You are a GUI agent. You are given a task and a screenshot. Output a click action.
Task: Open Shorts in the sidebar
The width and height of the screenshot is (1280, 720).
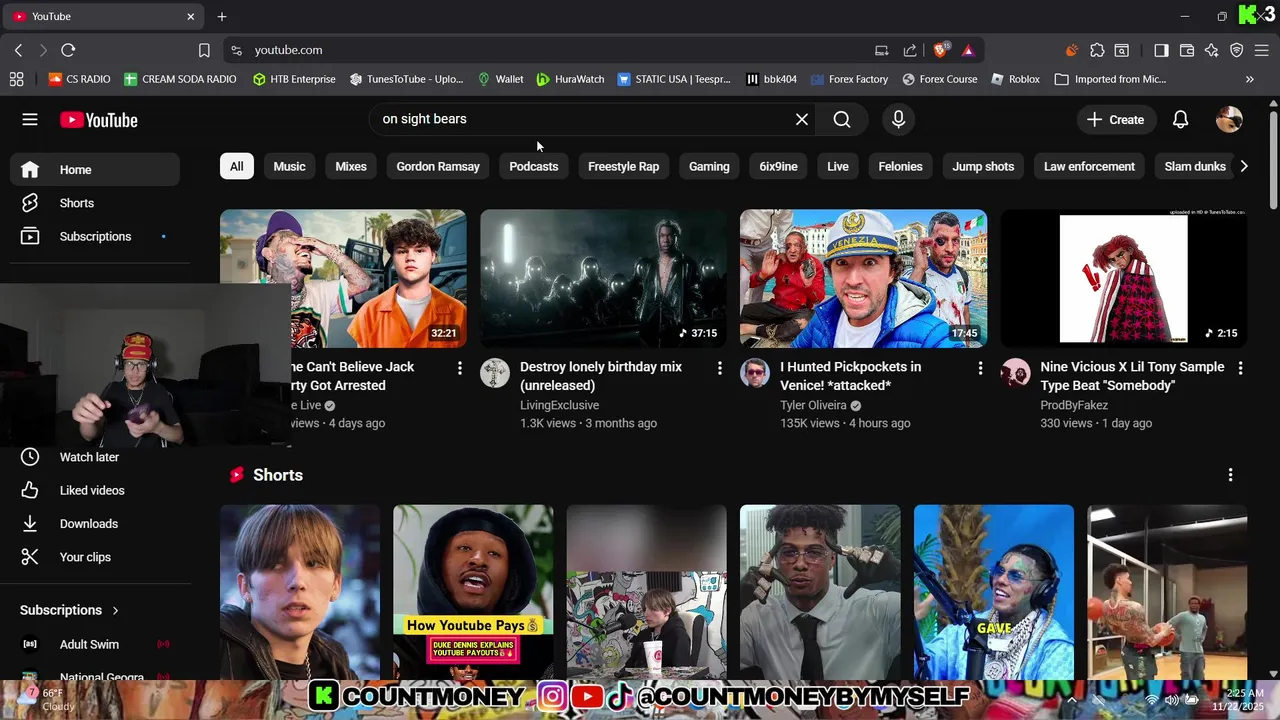[x=96, y=203]
